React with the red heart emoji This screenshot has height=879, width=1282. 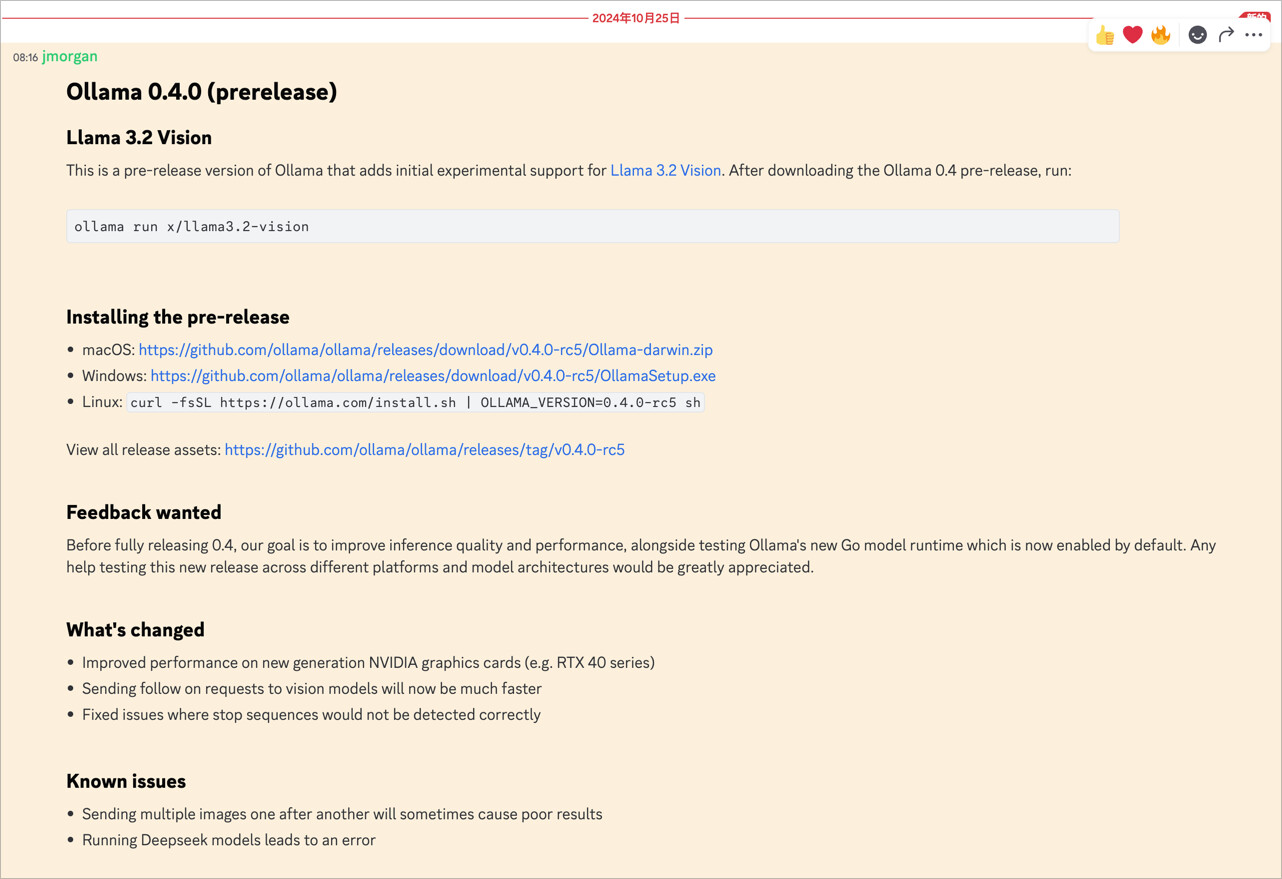coord(1132,35)
